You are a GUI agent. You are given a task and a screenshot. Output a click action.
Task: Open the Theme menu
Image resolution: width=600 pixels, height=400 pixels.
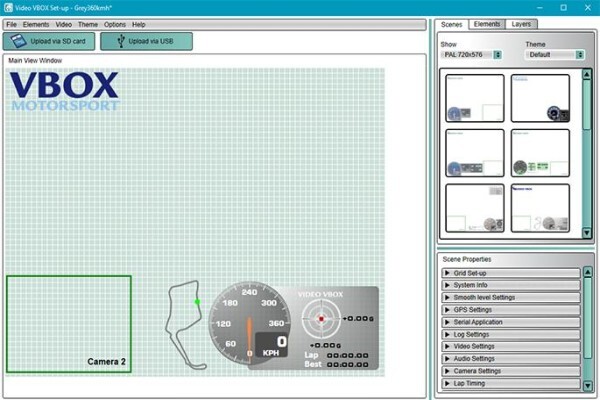pos(88,24)
